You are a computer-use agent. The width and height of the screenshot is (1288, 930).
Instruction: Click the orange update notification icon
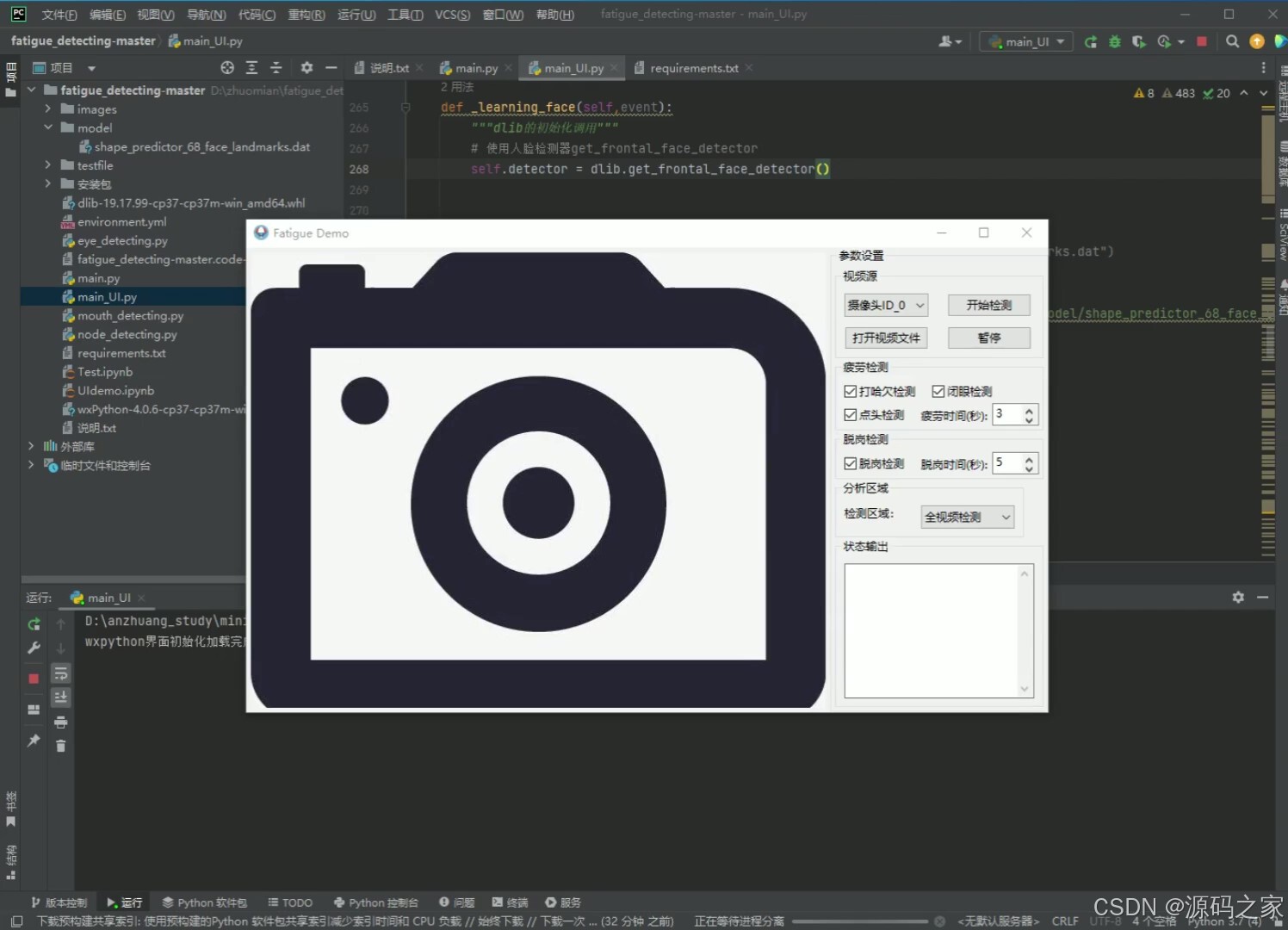[1257, 41]
